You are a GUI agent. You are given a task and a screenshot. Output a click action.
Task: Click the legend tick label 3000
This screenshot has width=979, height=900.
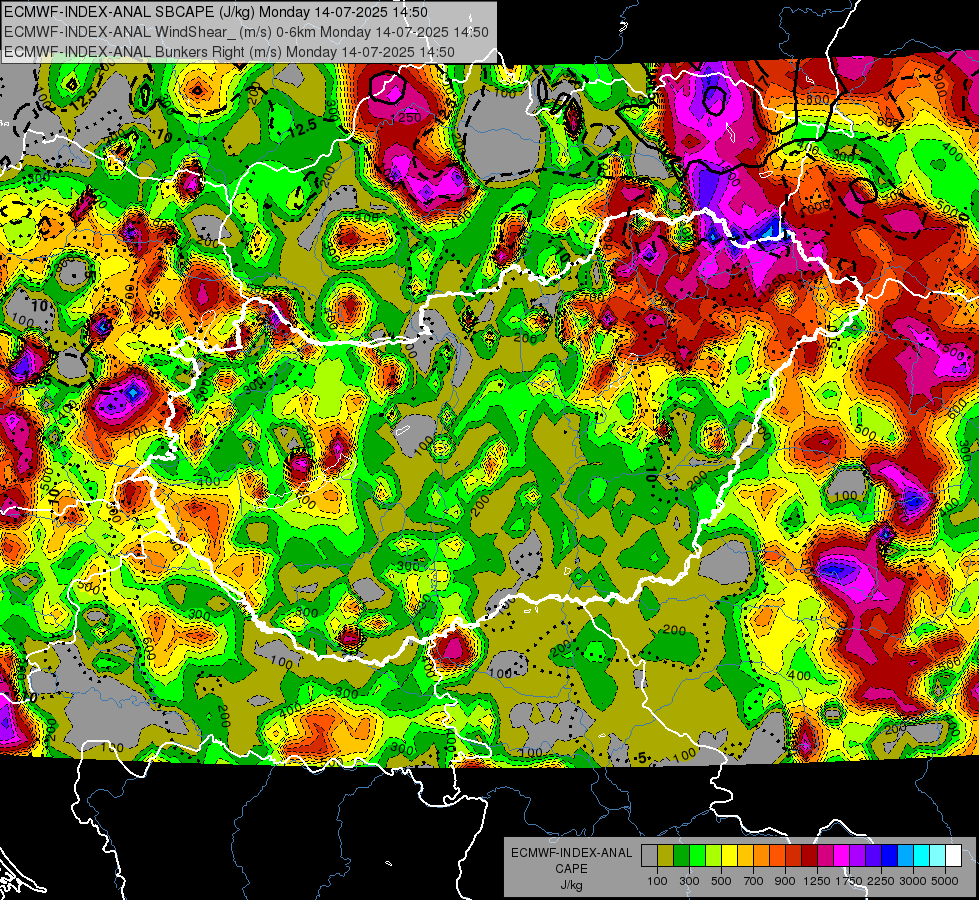pos(913,881)
